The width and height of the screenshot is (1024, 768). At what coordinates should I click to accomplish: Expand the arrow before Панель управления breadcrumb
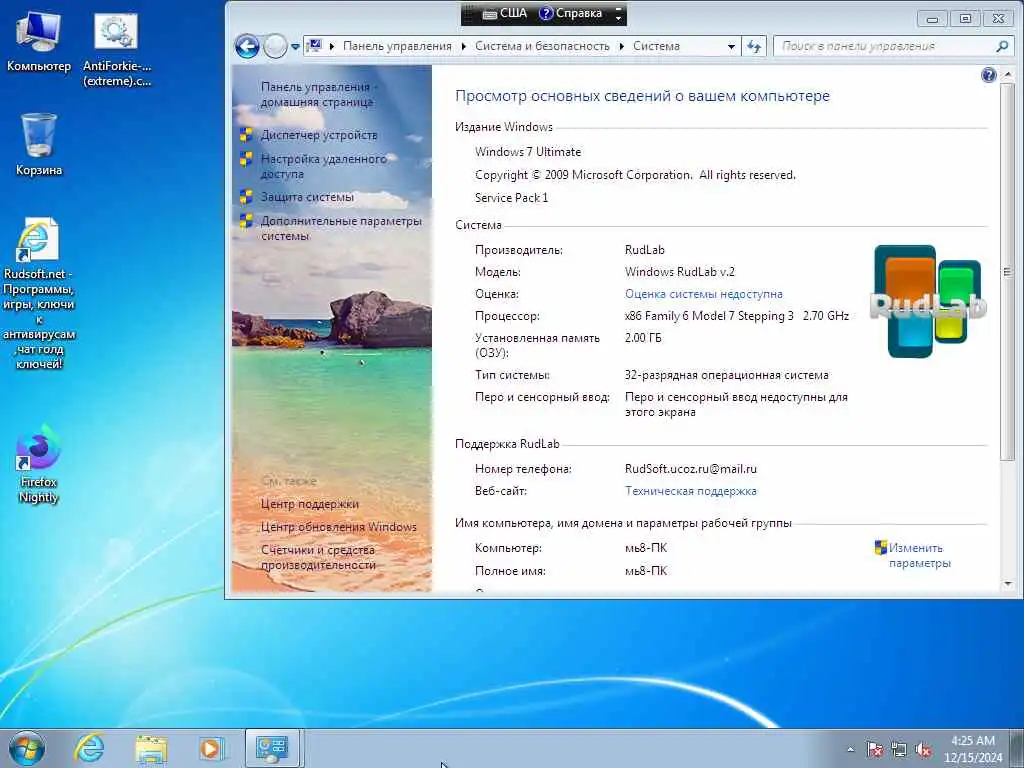point(332,46)
